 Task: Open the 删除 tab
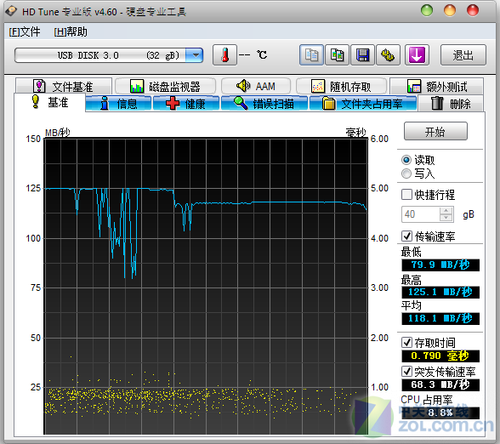tap(450, 104)
